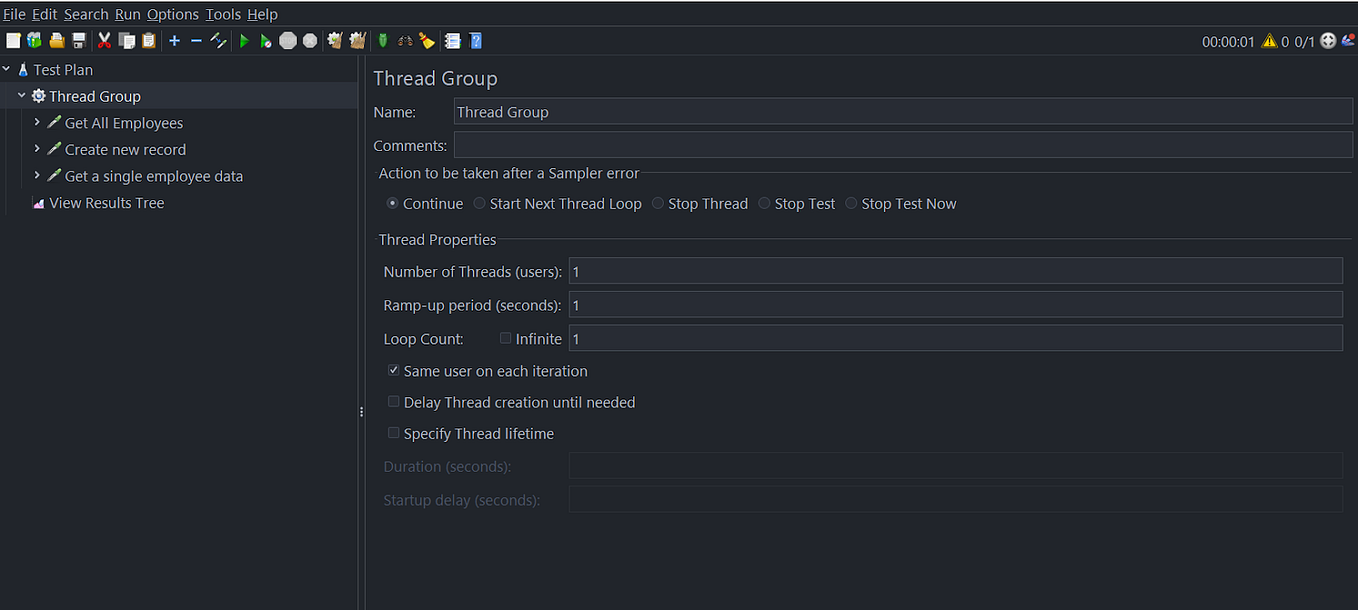Enable the Infinite loop count checkbox

[506, 338]
